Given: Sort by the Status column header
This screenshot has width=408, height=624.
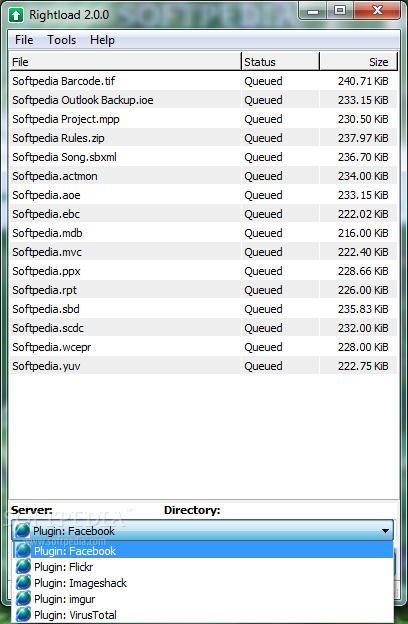Looking at the screenshot, I should point(280,62).
